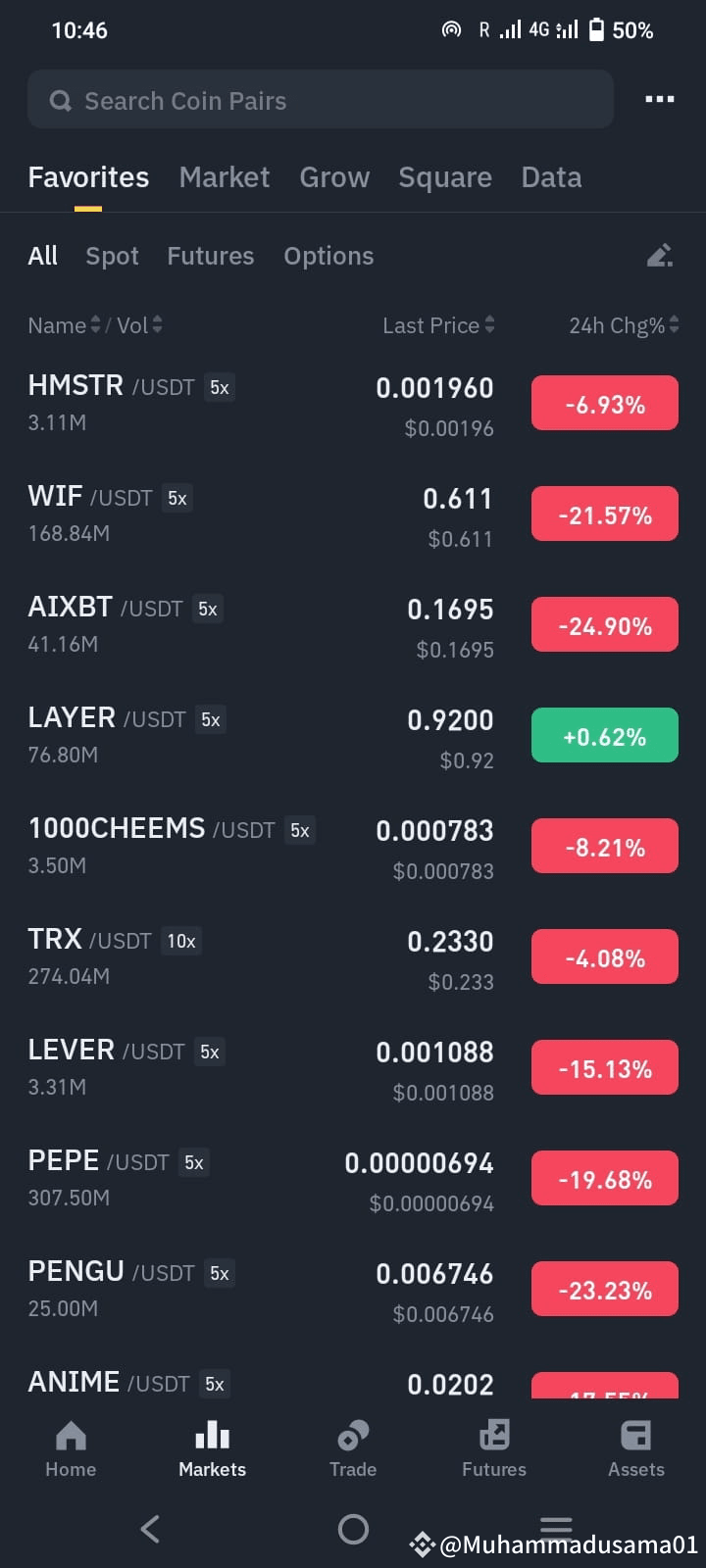Go to Home in bottom navigation
706x1568 pixels.
point(71,1449)
